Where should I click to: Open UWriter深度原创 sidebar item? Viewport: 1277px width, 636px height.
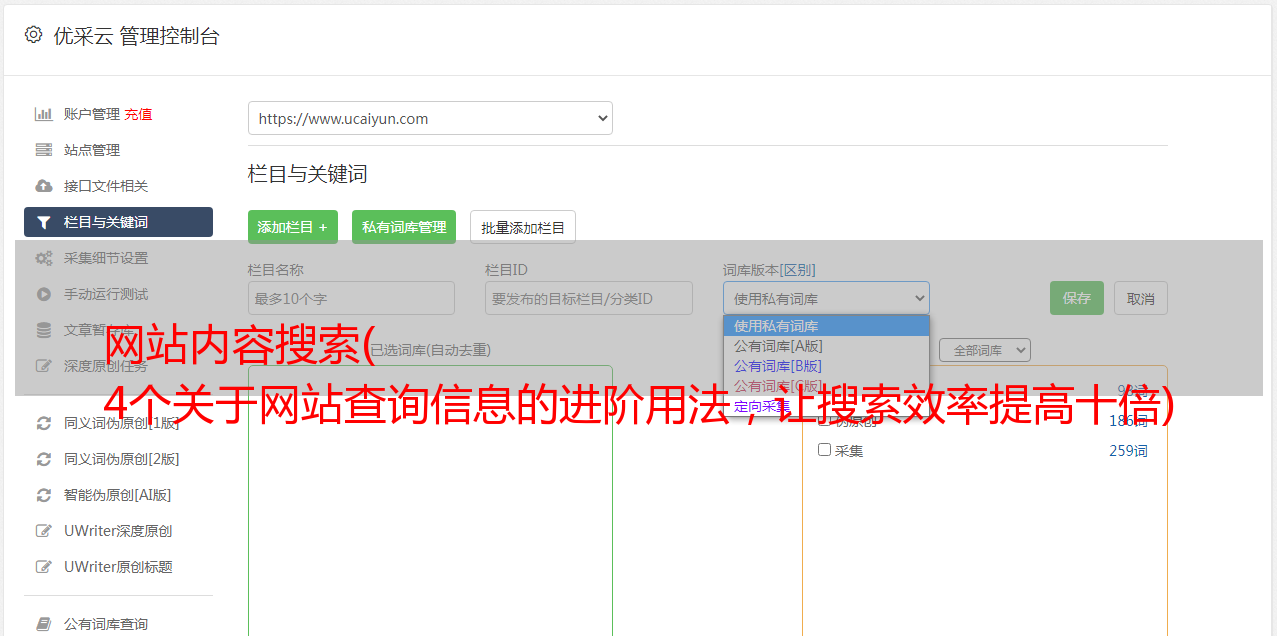point(118,531)
